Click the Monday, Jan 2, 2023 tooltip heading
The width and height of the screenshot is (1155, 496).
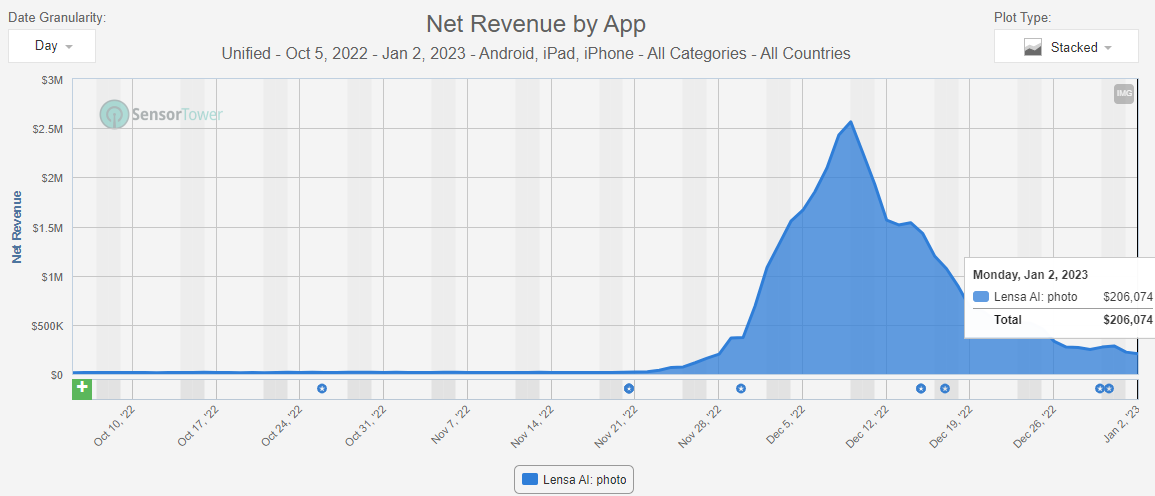(1031, 275)
